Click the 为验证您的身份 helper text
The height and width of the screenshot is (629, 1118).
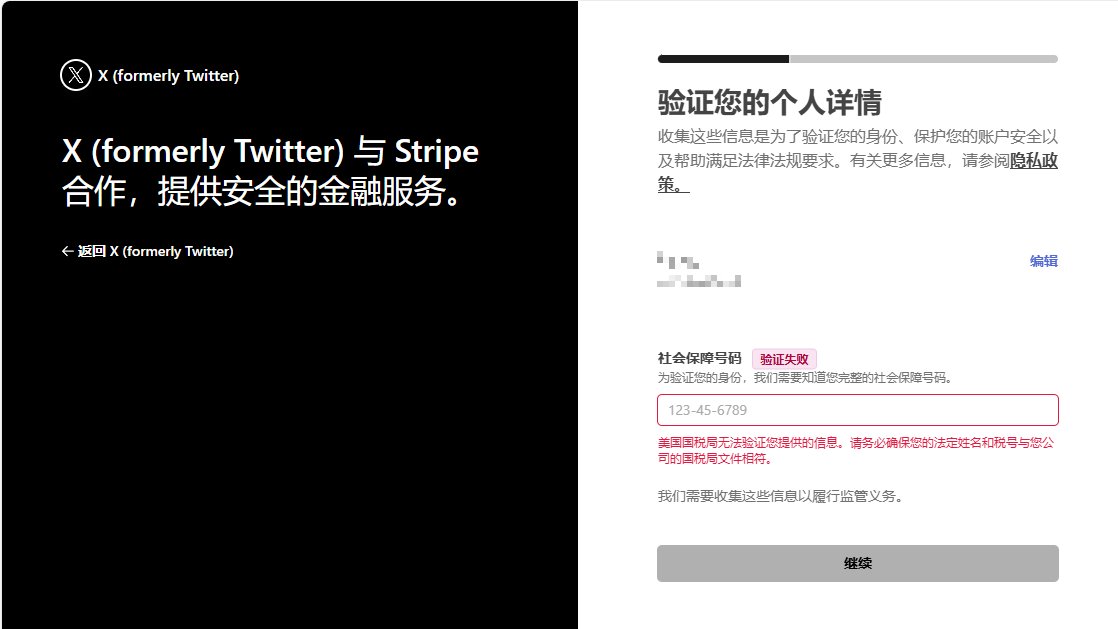[805, 378]
